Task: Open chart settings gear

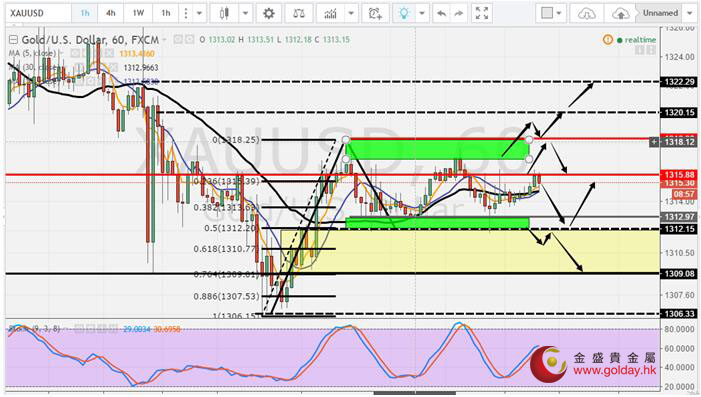Action: click(x=268, y=13)
